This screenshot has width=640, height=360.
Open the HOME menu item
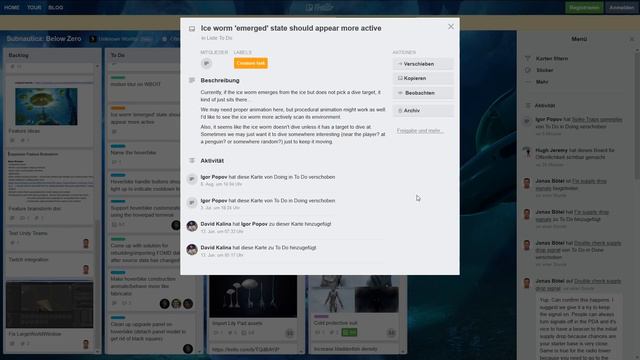(x=11, y=7)
